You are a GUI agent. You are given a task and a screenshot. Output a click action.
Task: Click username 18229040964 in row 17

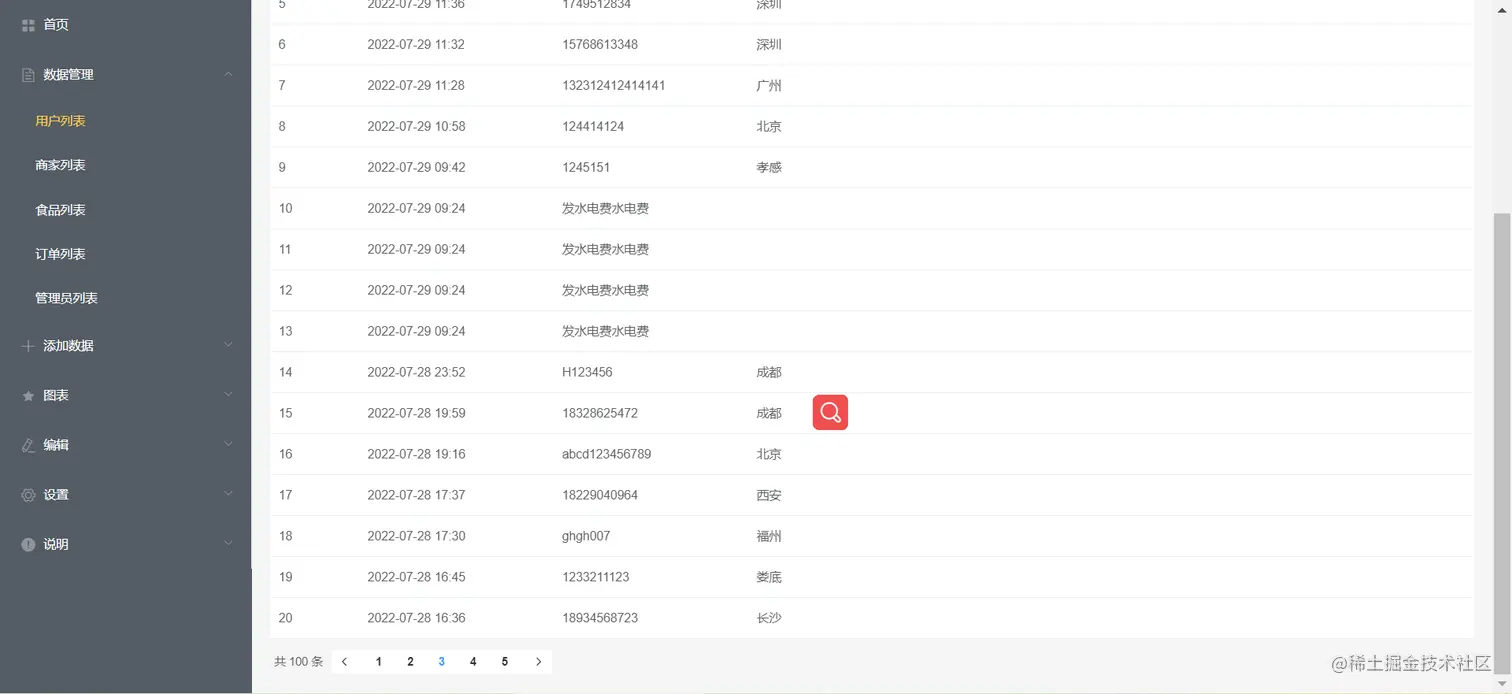[x=600, y=496]
